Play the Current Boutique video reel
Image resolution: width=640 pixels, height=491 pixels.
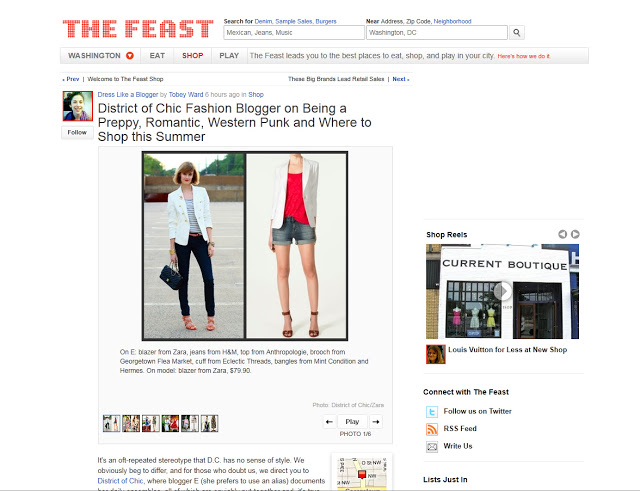[x=502, y=291]
